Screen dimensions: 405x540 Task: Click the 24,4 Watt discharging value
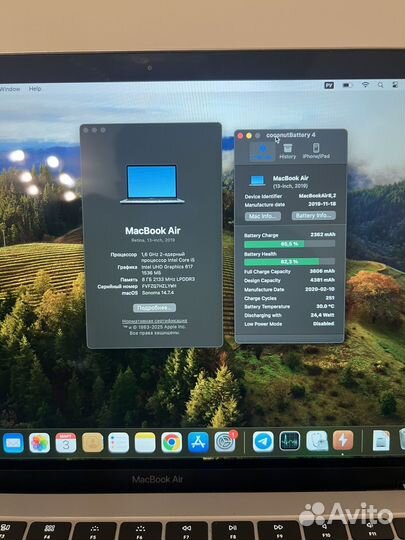[322, 315]
